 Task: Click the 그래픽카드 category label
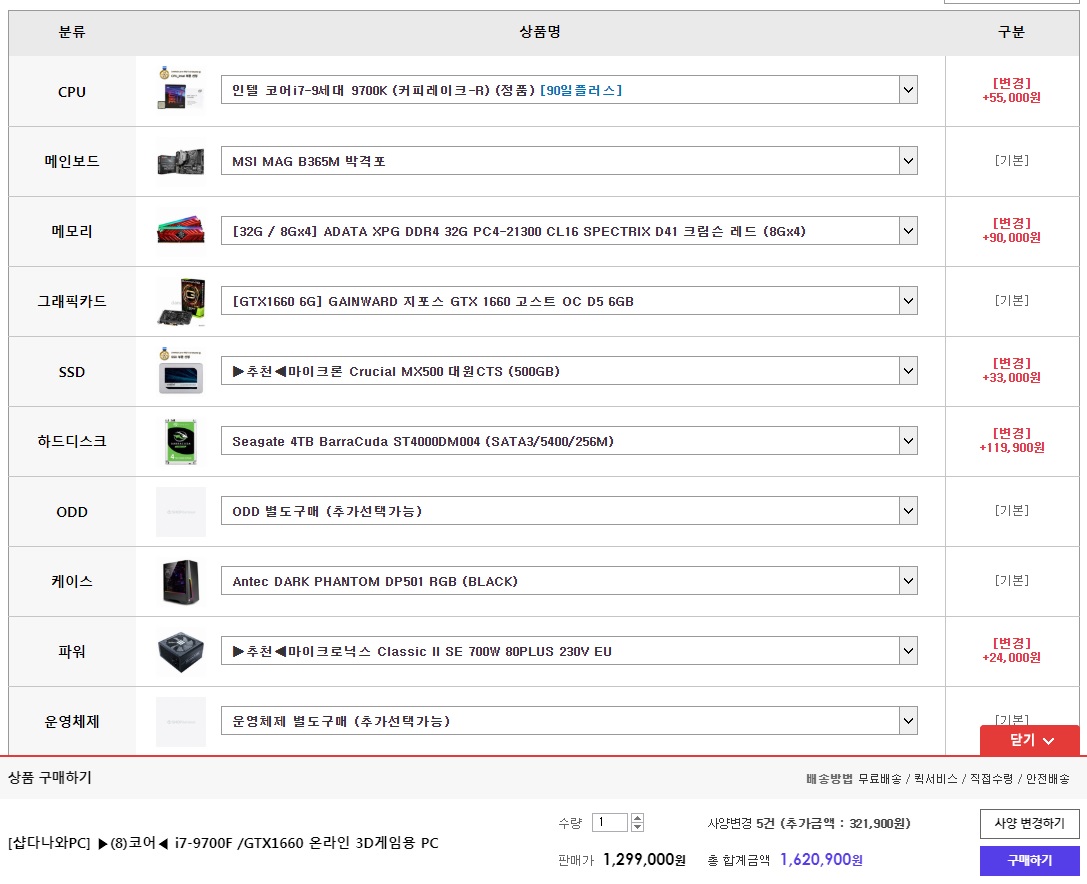(x=72, y=302)
